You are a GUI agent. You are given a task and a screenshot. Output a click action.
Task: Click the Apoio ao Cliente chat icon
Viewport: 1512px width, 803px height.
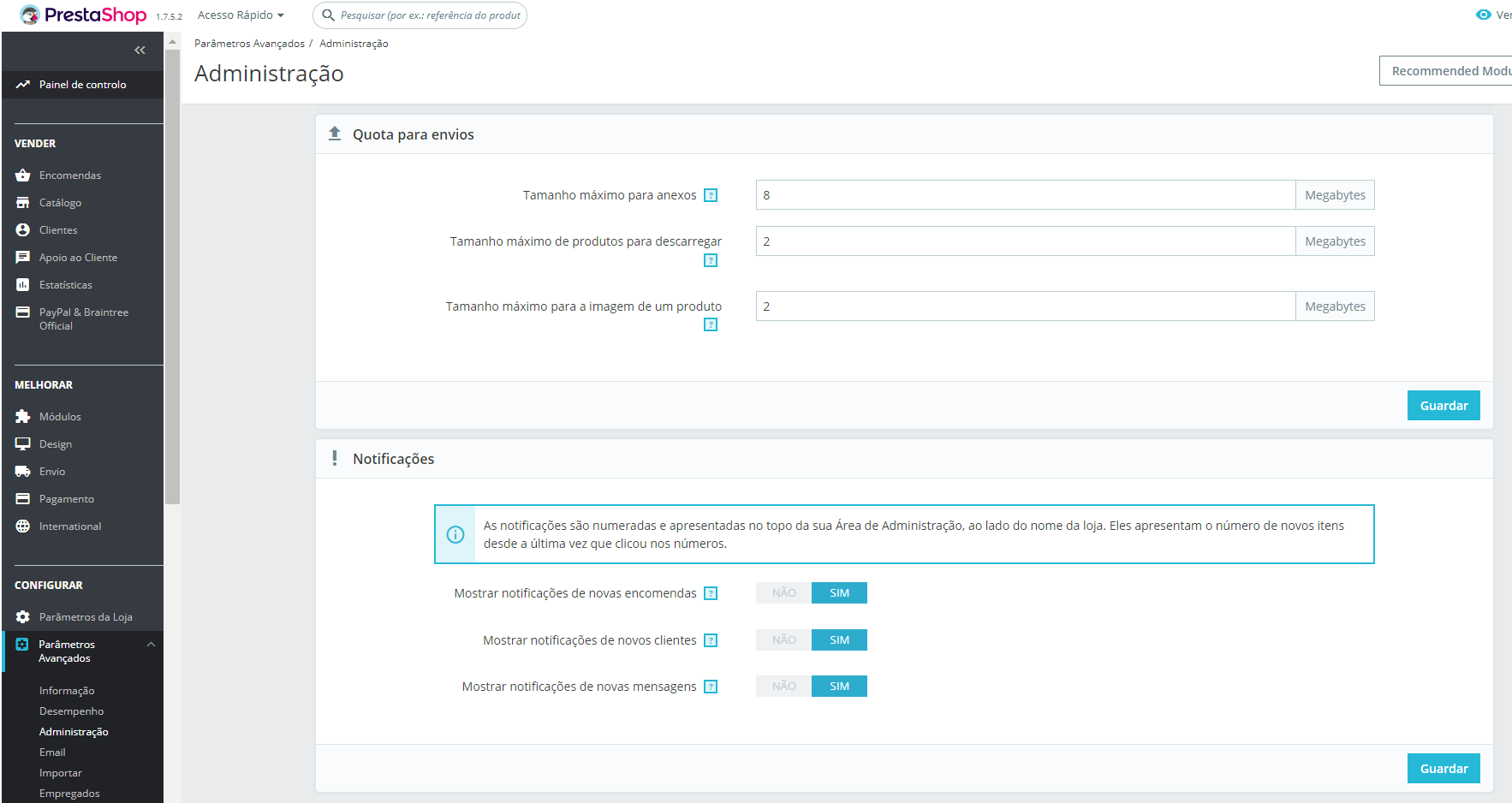[23, 258]
